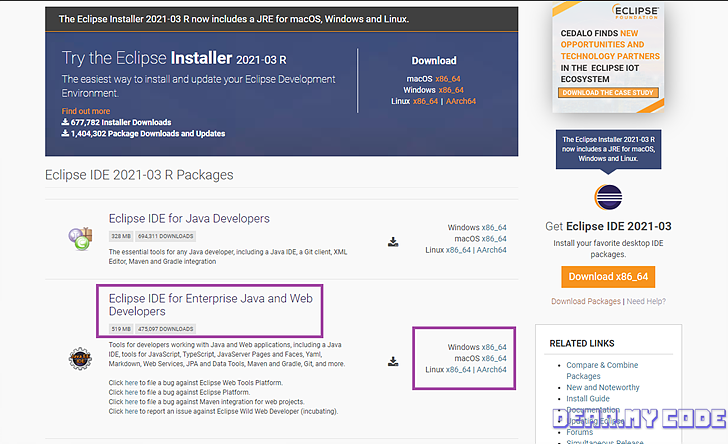Select Windows x86_64 for Enterprise Java package
This screenshot has width=728, height=444.
coord(494,347)
